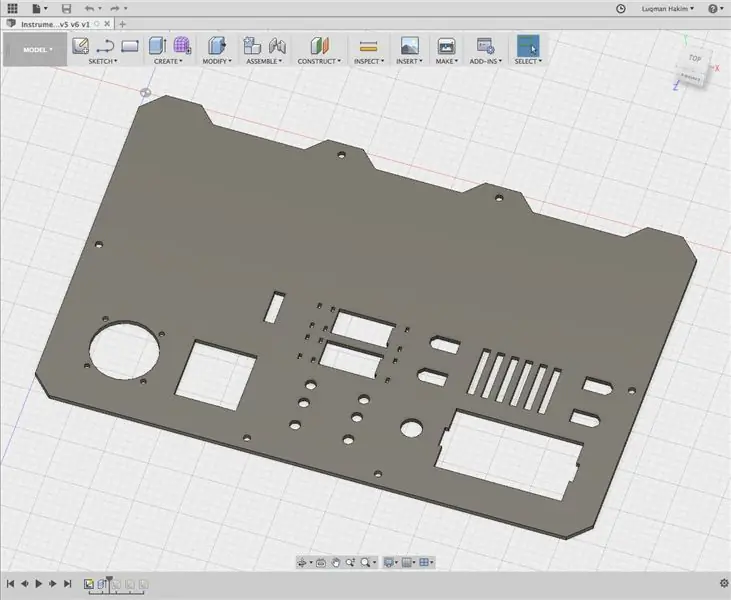Image resolution: width=731 pixels, height=600 pixels.
Task: Open the ASSEMBLE menu
Action: pyautogui.click(x=264, y=61)
